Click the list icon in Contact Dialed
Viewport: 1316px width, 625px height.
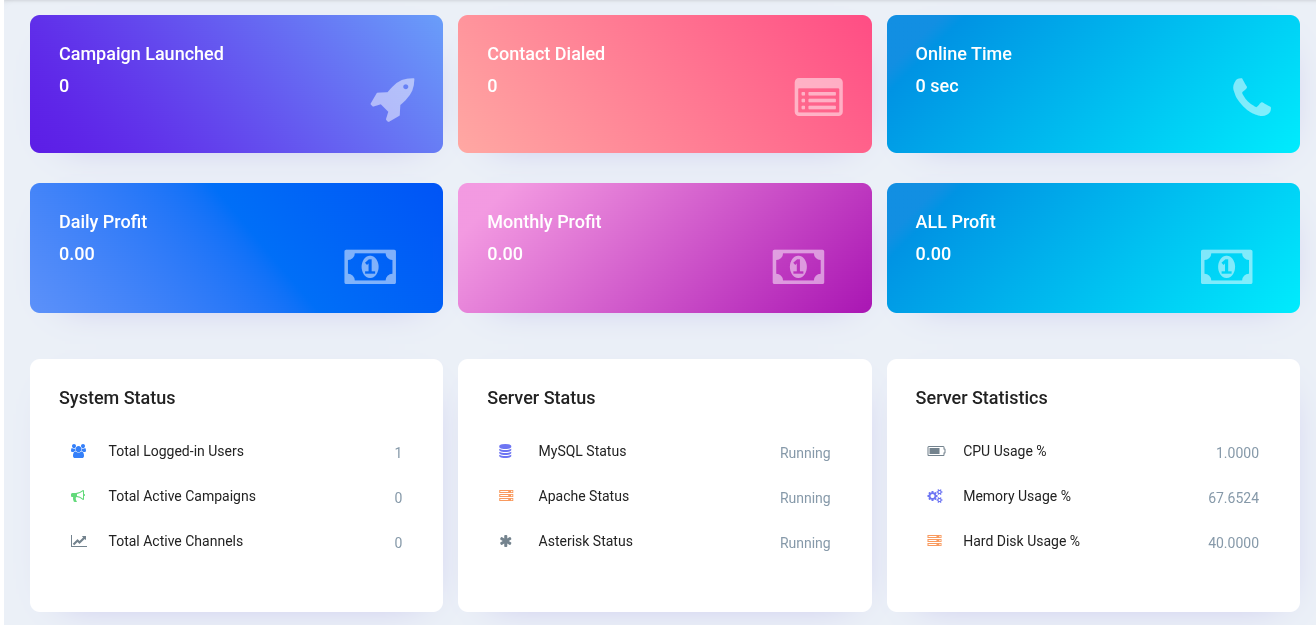click(818, 97)
